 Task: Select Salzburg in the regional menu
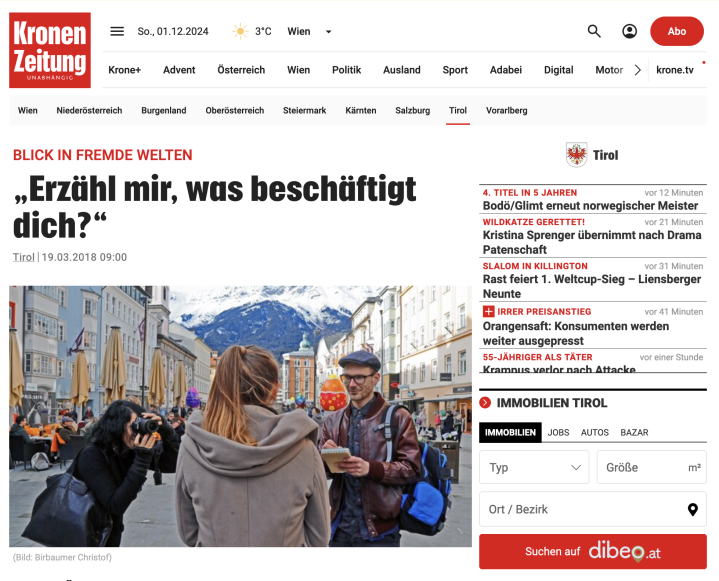tap(413, 111)
